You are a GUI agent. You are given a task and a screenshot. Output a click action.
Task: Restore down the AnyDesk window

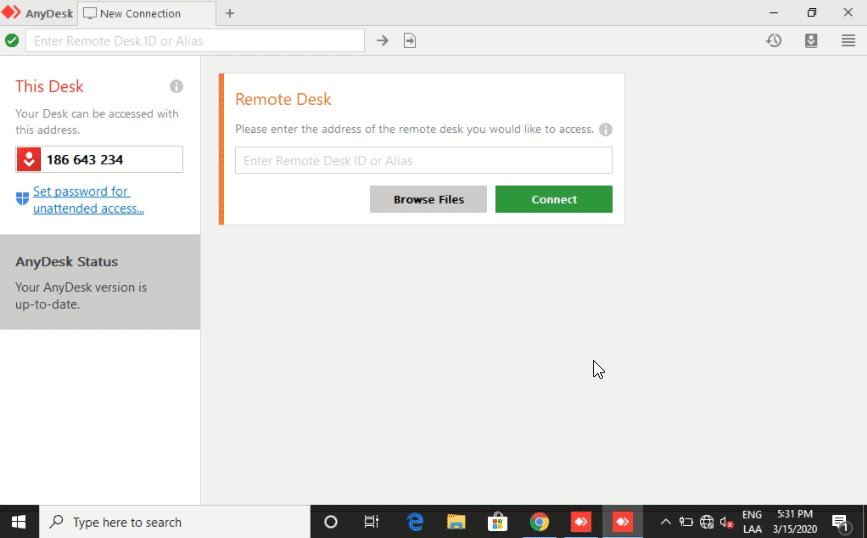click(811, 13)
